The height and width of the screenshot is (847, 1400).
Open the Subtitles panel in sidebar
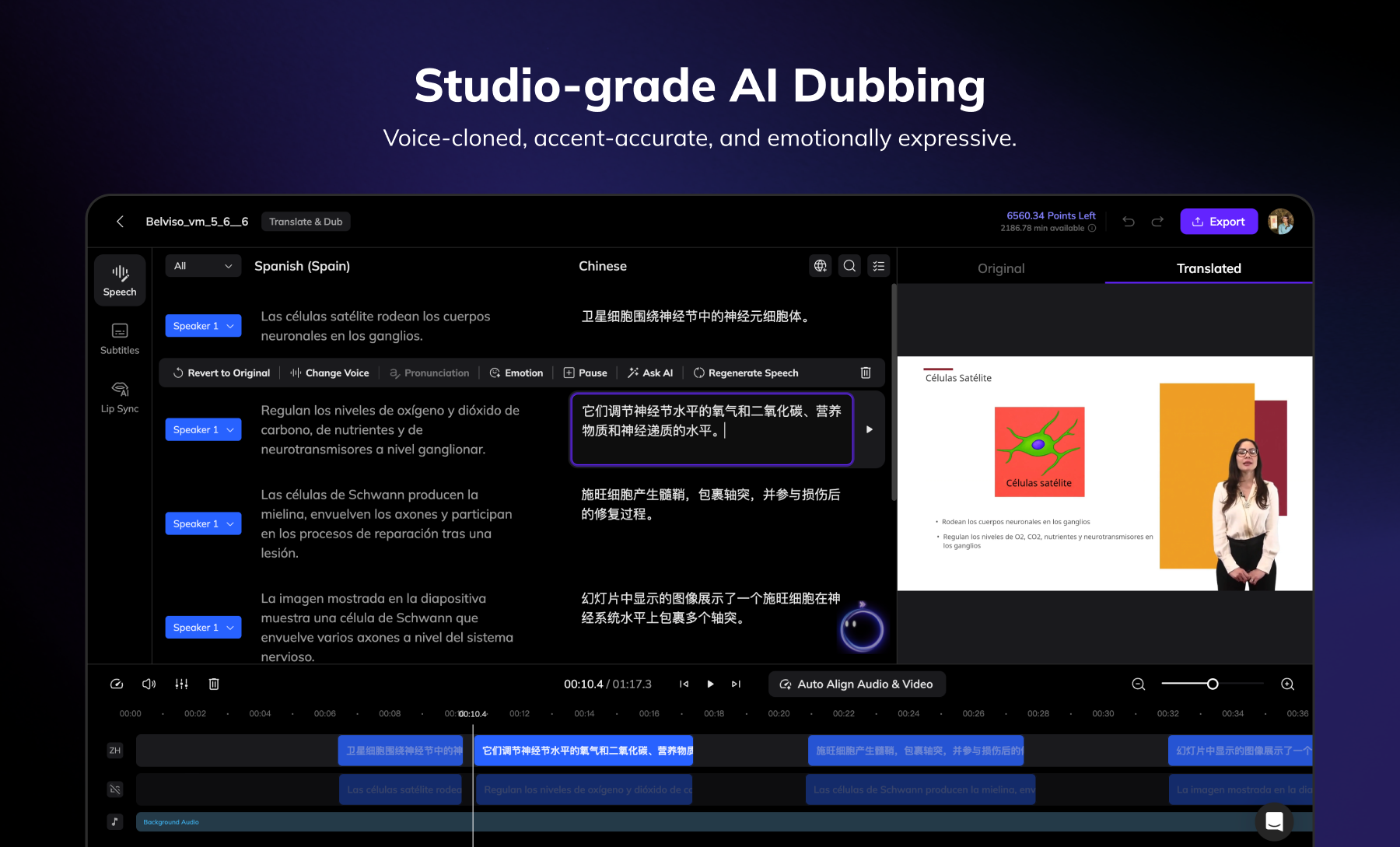coord(120,339)
